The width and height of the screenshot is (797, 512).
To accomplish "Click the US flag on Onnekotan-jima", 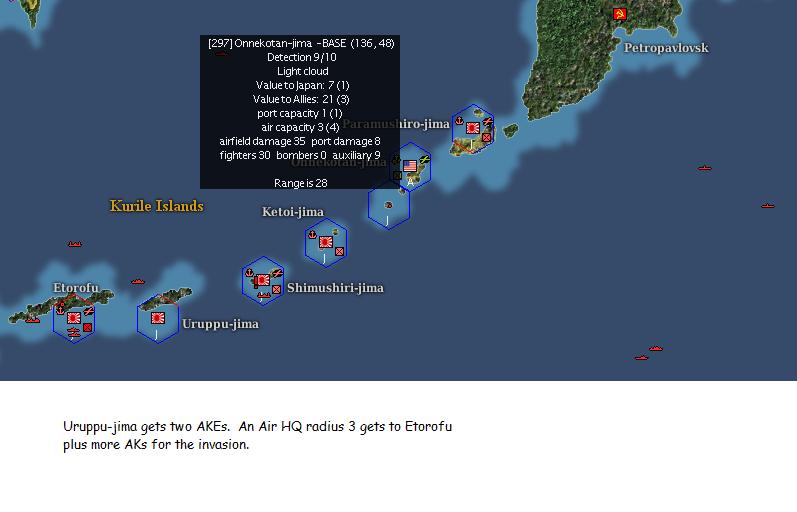I will pyautogui.click(x=410, y=166).
